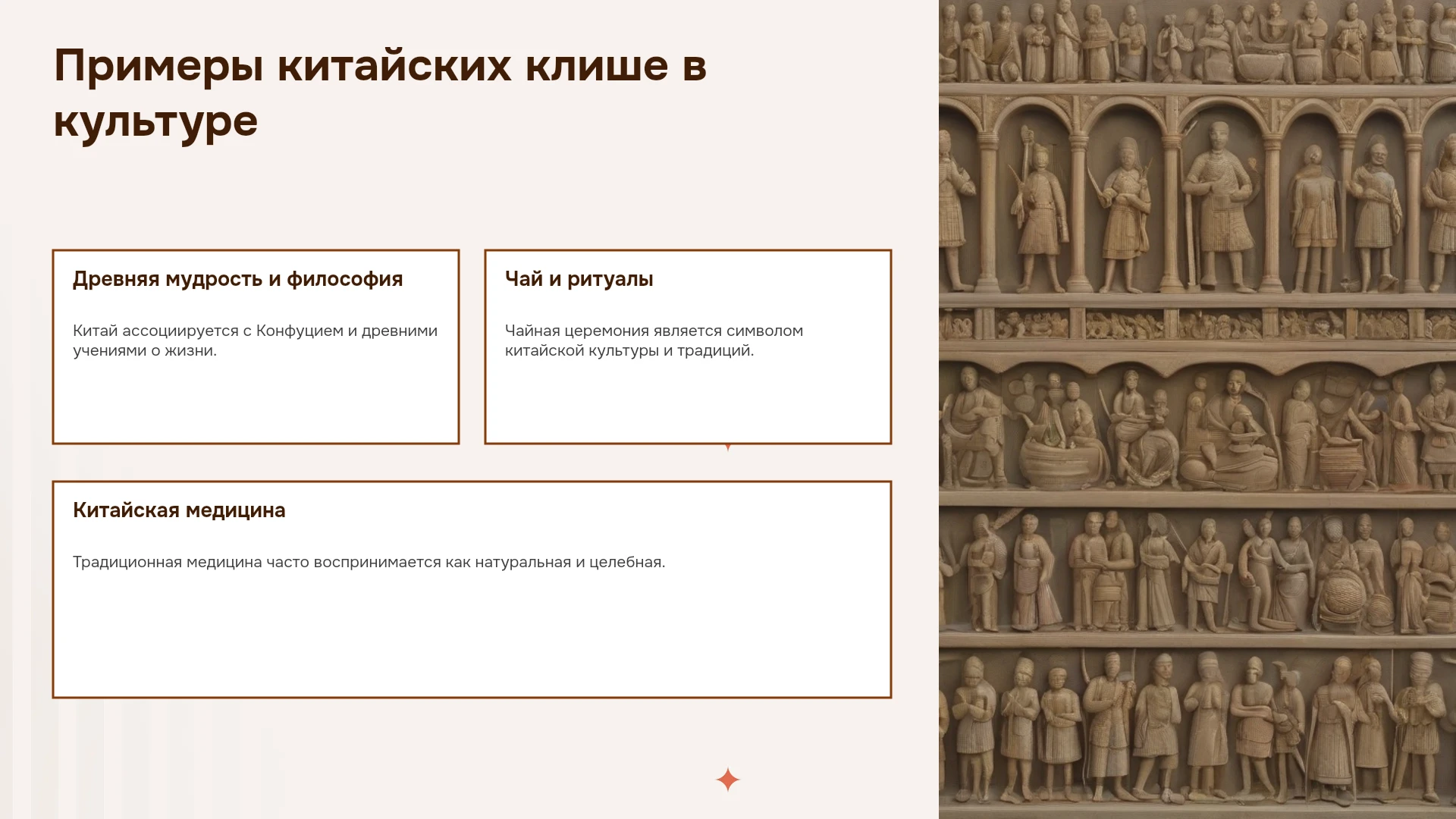Click the relief row of seated figures with vessels
The width and height of the screenshot is (1456, 819).
(1197, 428)
